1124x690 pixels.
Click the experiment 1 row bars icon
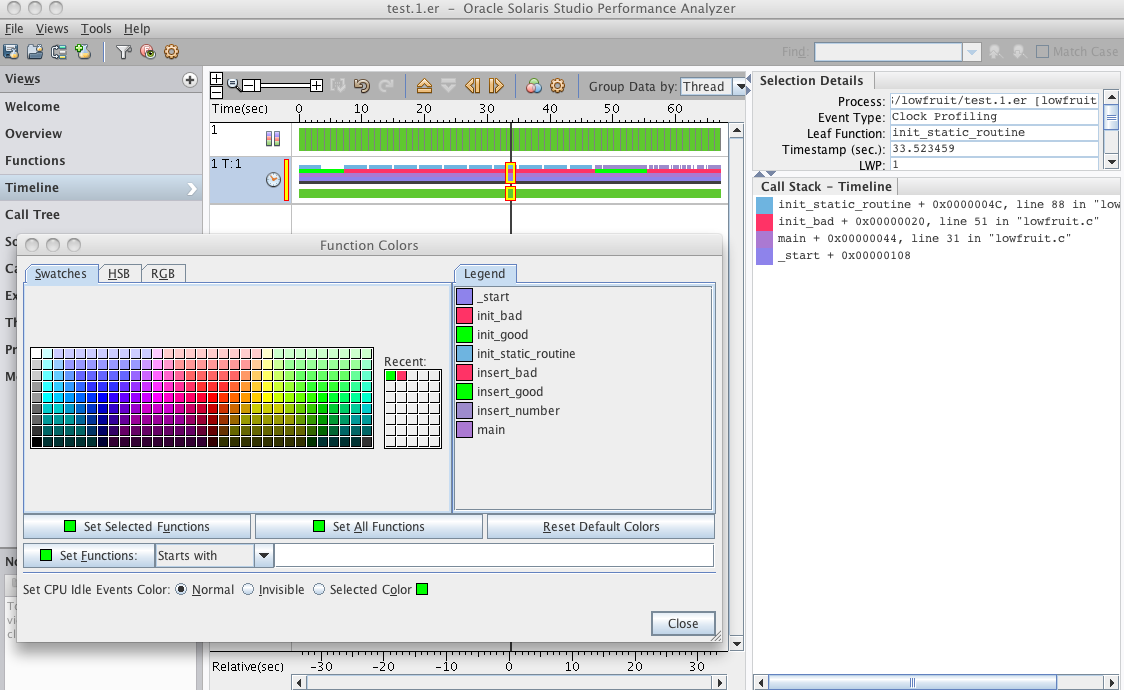coord(273,138)
